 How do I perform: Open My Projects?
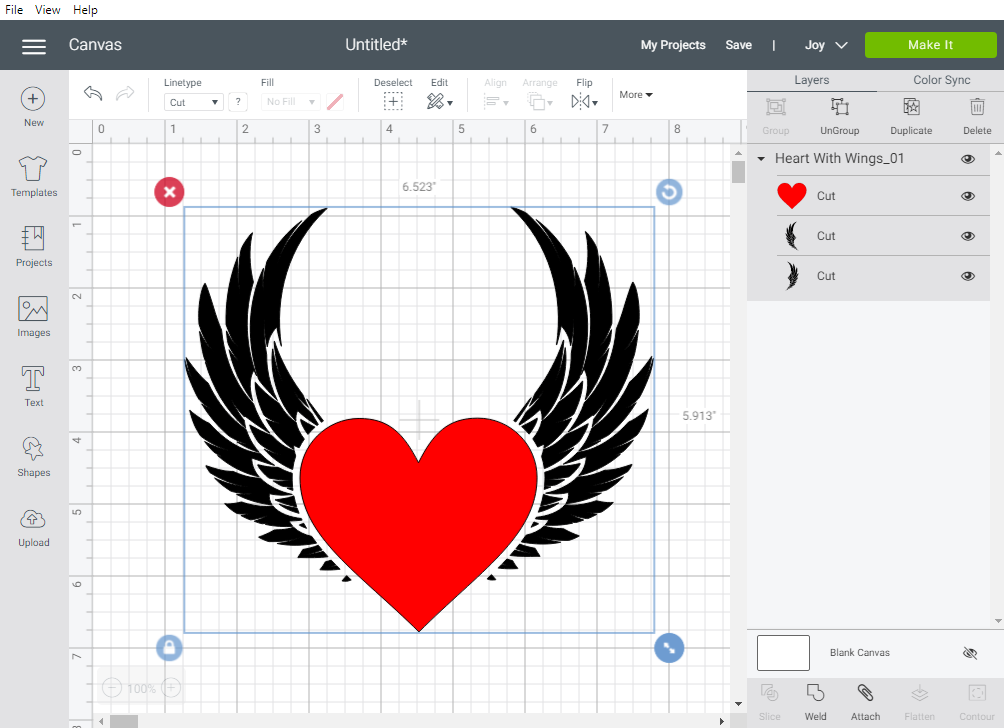click(673, 45)
